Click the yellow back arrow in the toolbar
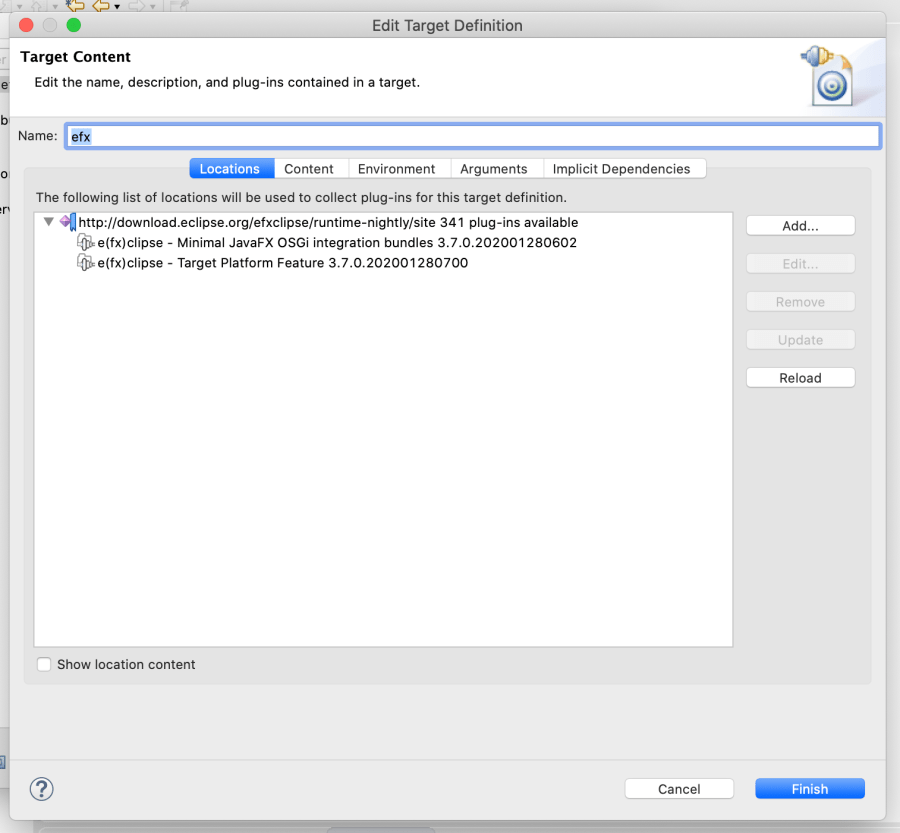This screenshot has width=900, height=833. click(x=101, y=6)
